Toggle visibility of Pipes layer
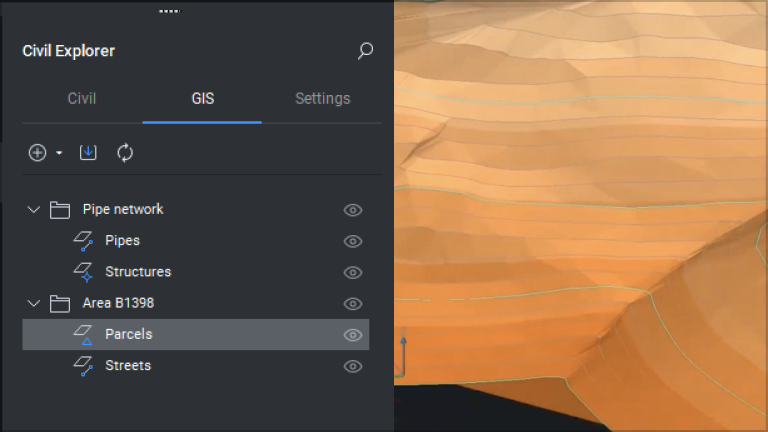 tap(353, 241)
